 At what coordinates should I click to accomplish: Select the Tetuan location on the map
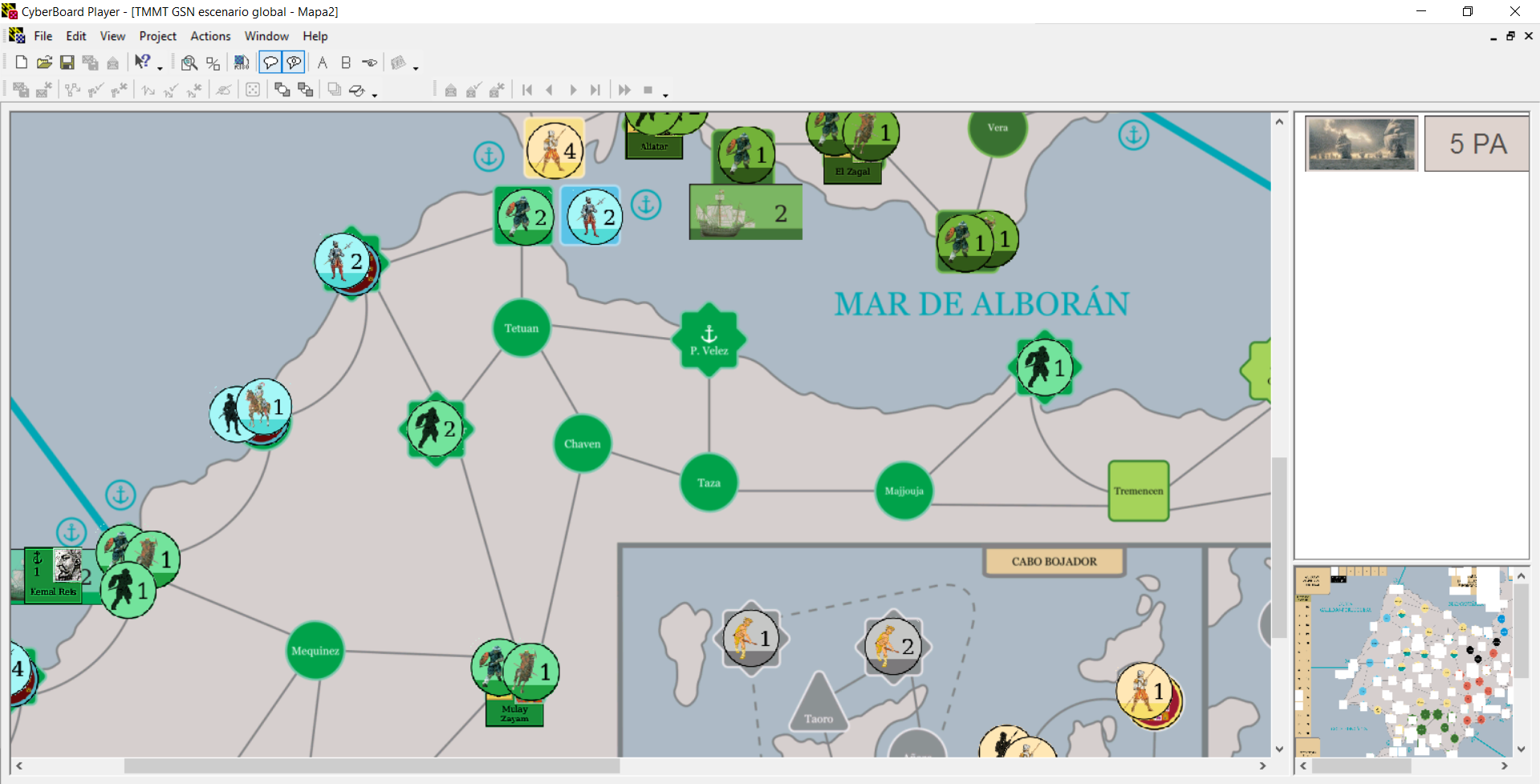(522, 328)
